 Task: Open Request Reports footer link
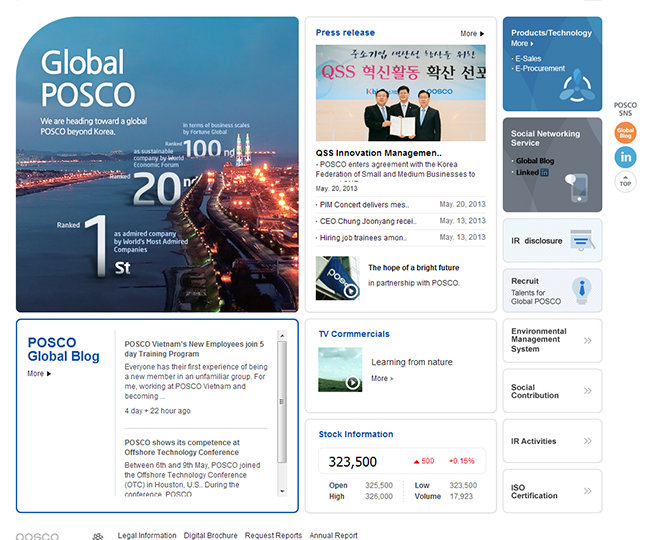(x=273, y=535)
